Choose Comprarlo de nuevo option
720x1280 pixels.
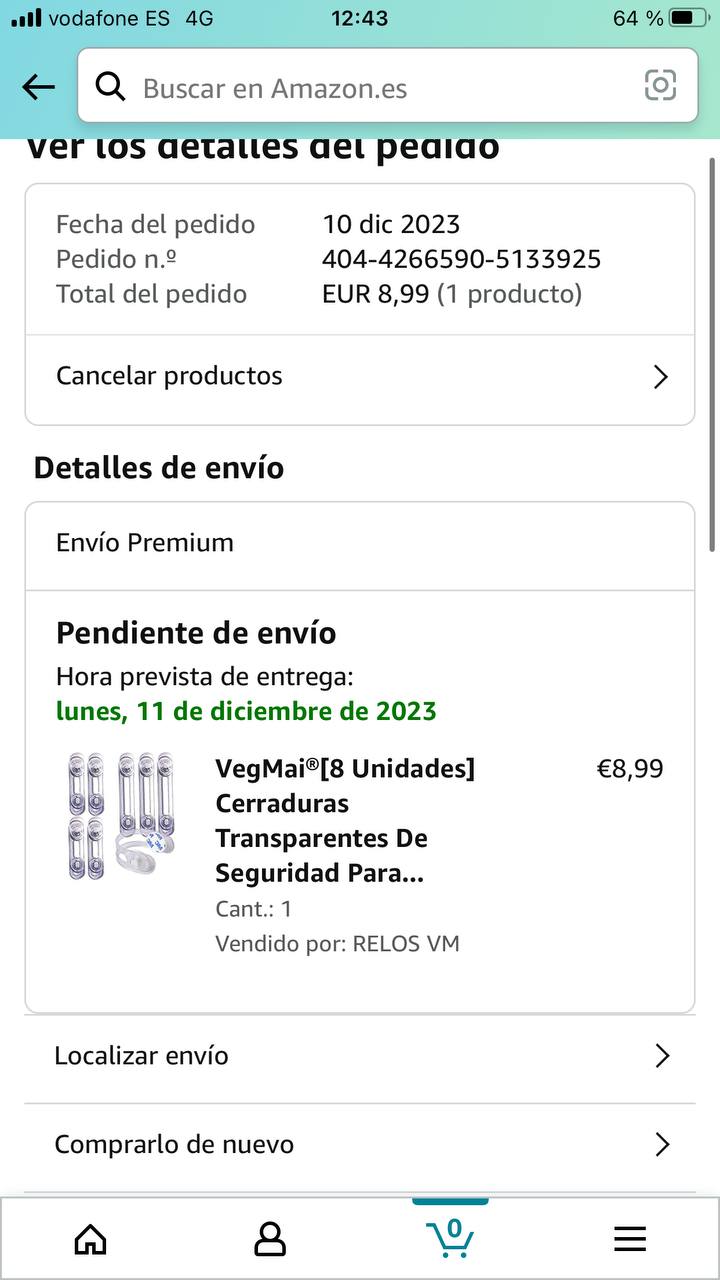click(300, 1144)
